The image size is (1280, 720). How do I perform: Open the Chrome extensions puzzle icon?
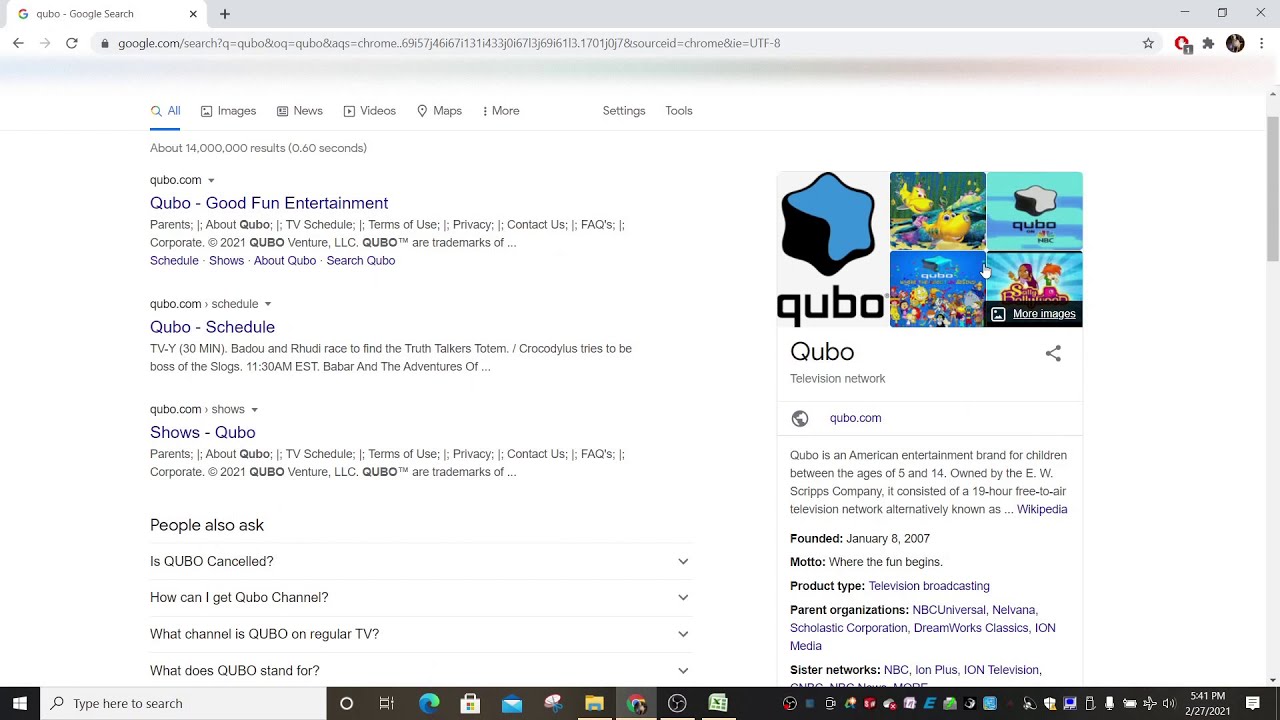[1208, 43]
